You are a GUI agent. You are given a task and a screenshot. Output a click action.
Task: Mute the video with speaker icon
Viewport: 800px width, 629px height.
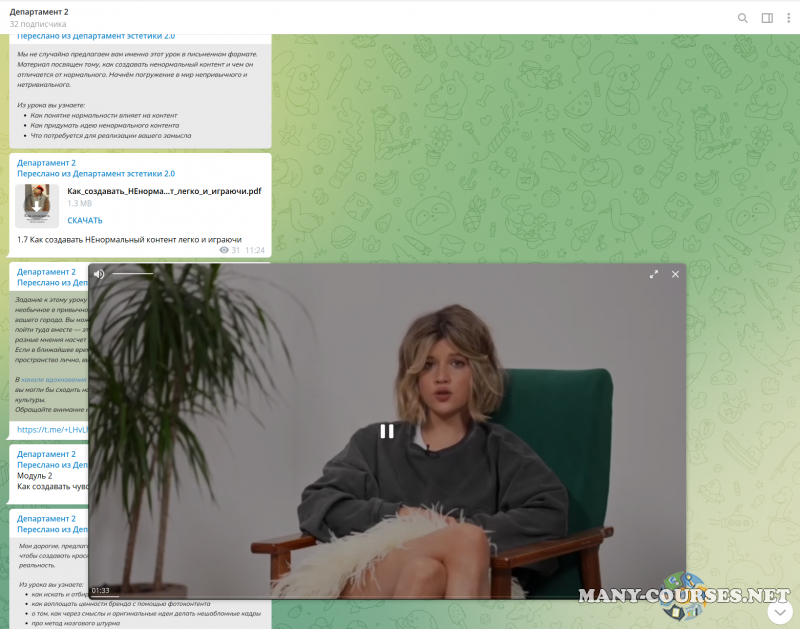pos(99,274)
